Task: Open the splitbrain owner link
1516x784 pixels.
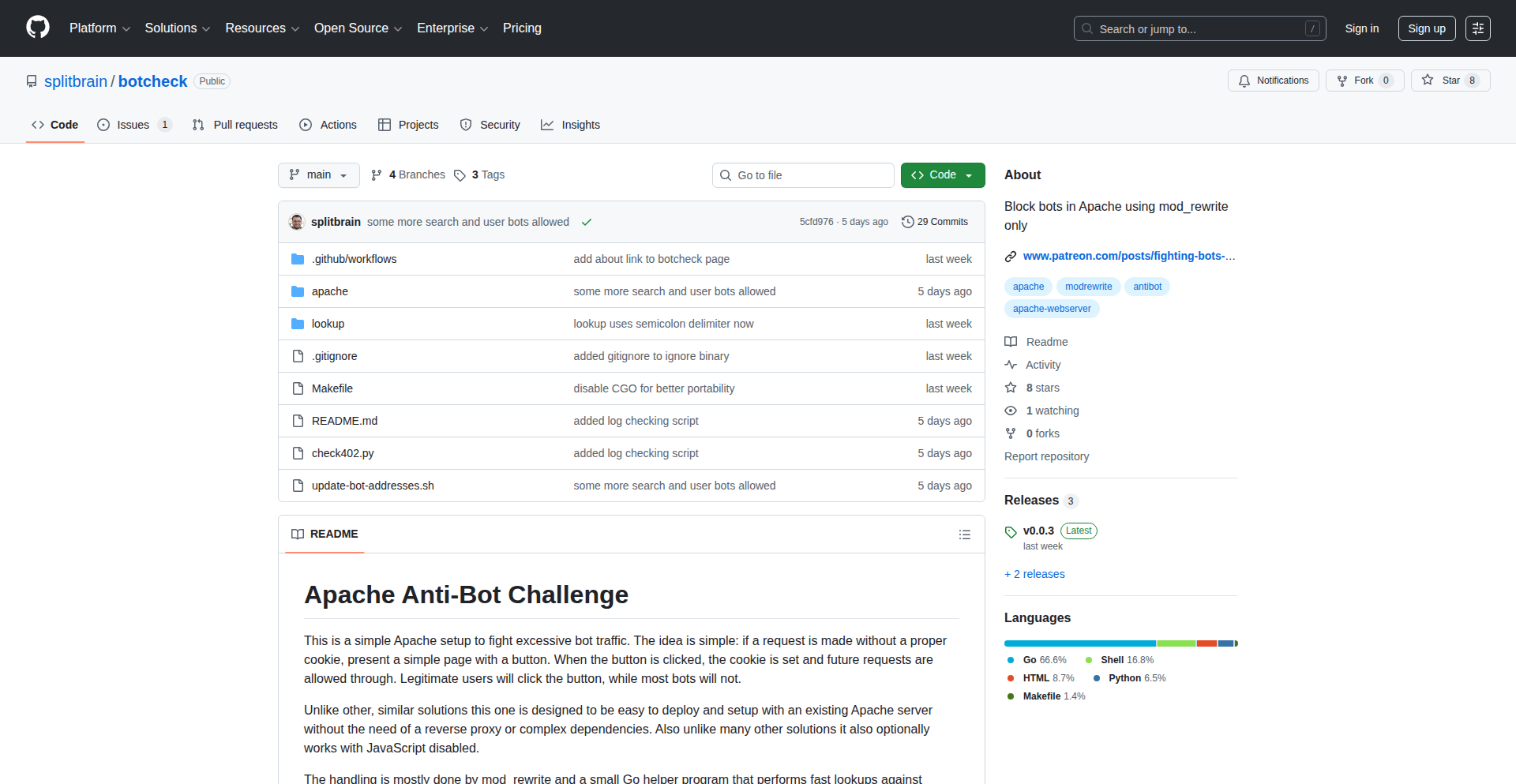Action: (76, 81)
